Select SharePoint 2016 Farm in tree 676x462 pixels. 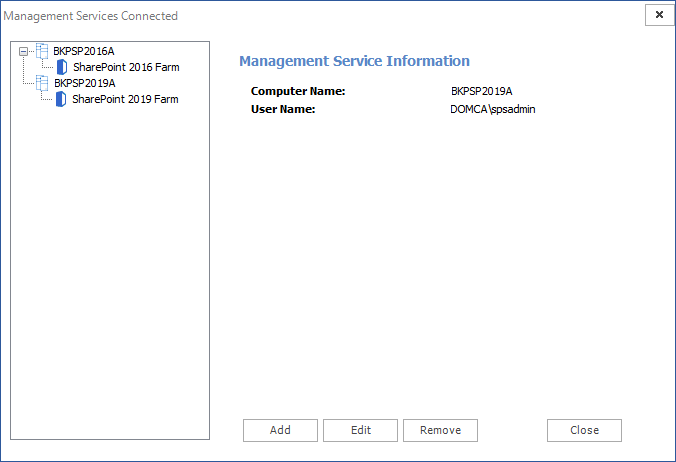click(x=126, y=67)
